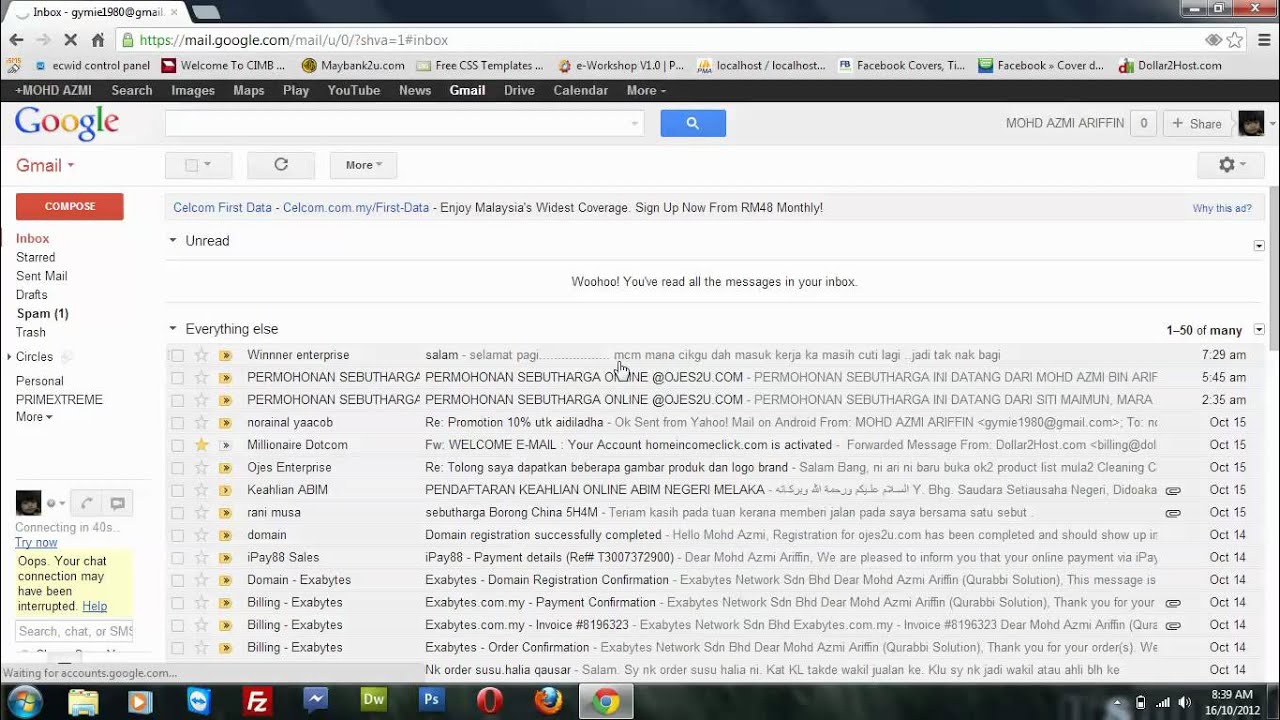Tick the checkbox for Ojes Enterprise email

pos(177,468)
